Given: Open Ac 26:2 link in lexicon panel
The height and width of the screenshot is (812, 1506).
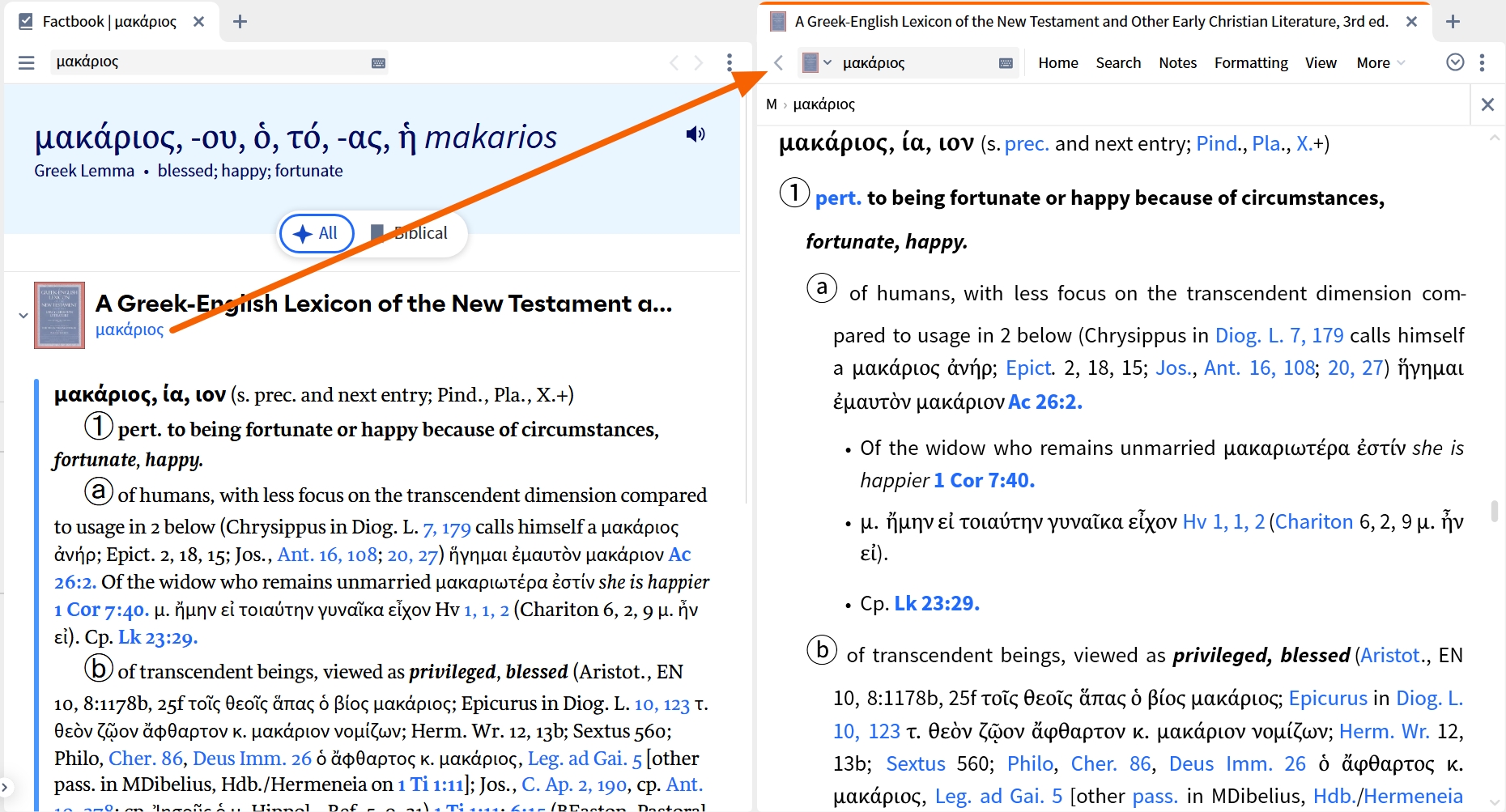Looking at the screenshot, I should click(x=1044, y=402).
